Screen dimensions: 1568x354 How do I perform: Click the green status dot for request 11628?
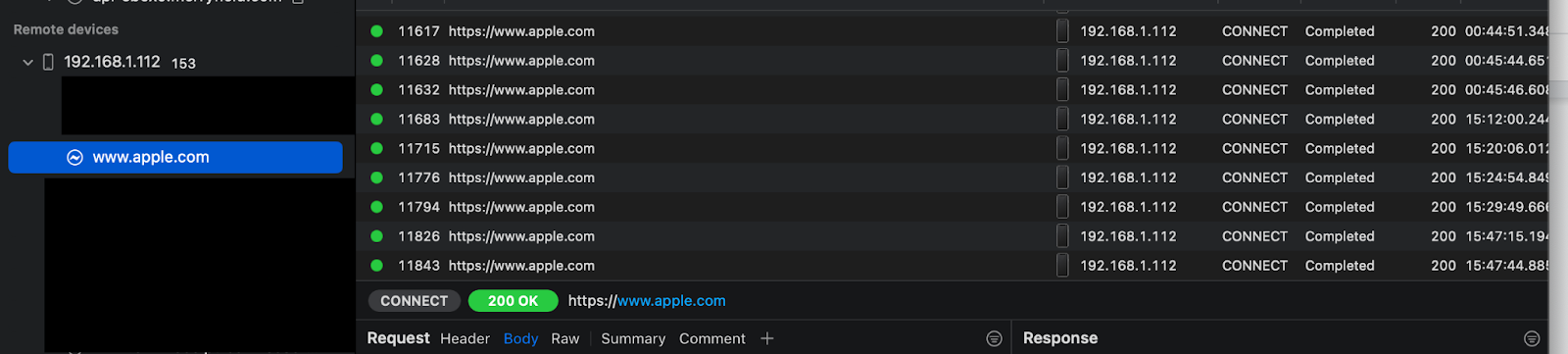point(376,61)
